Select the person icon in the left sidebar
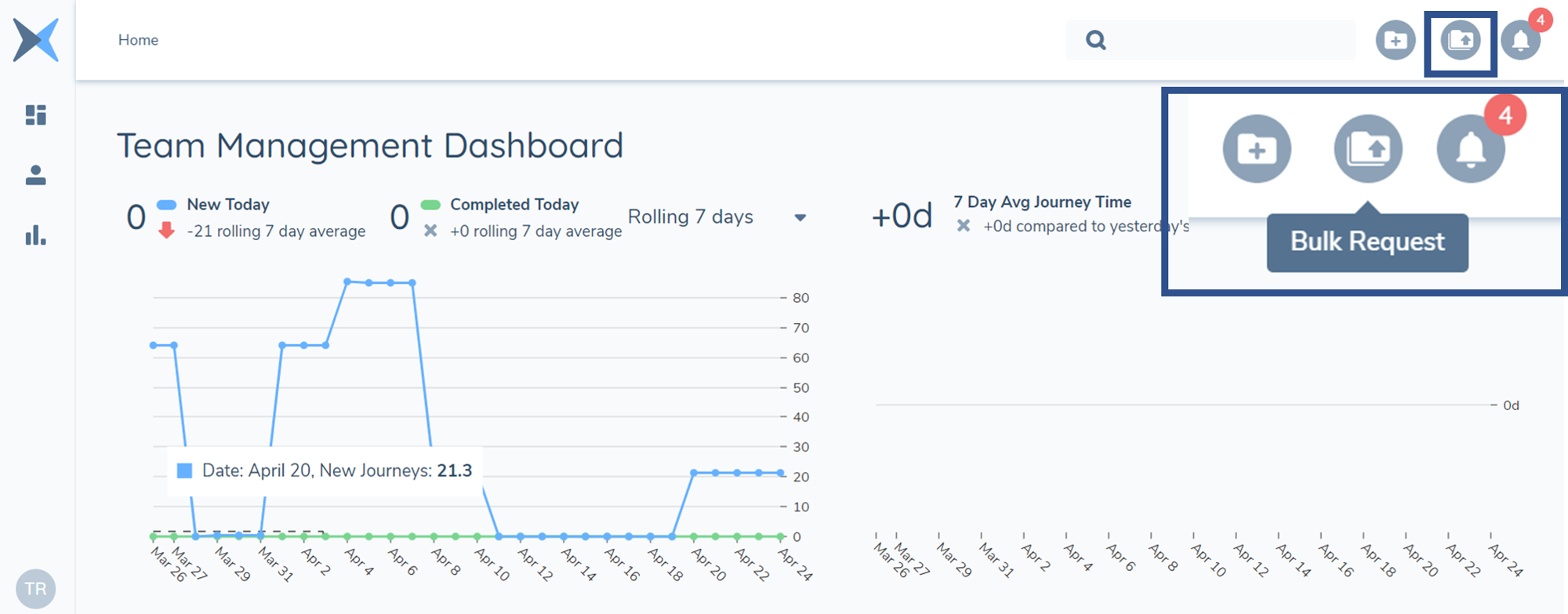The image size is (1568, 614). coord(36,175)
